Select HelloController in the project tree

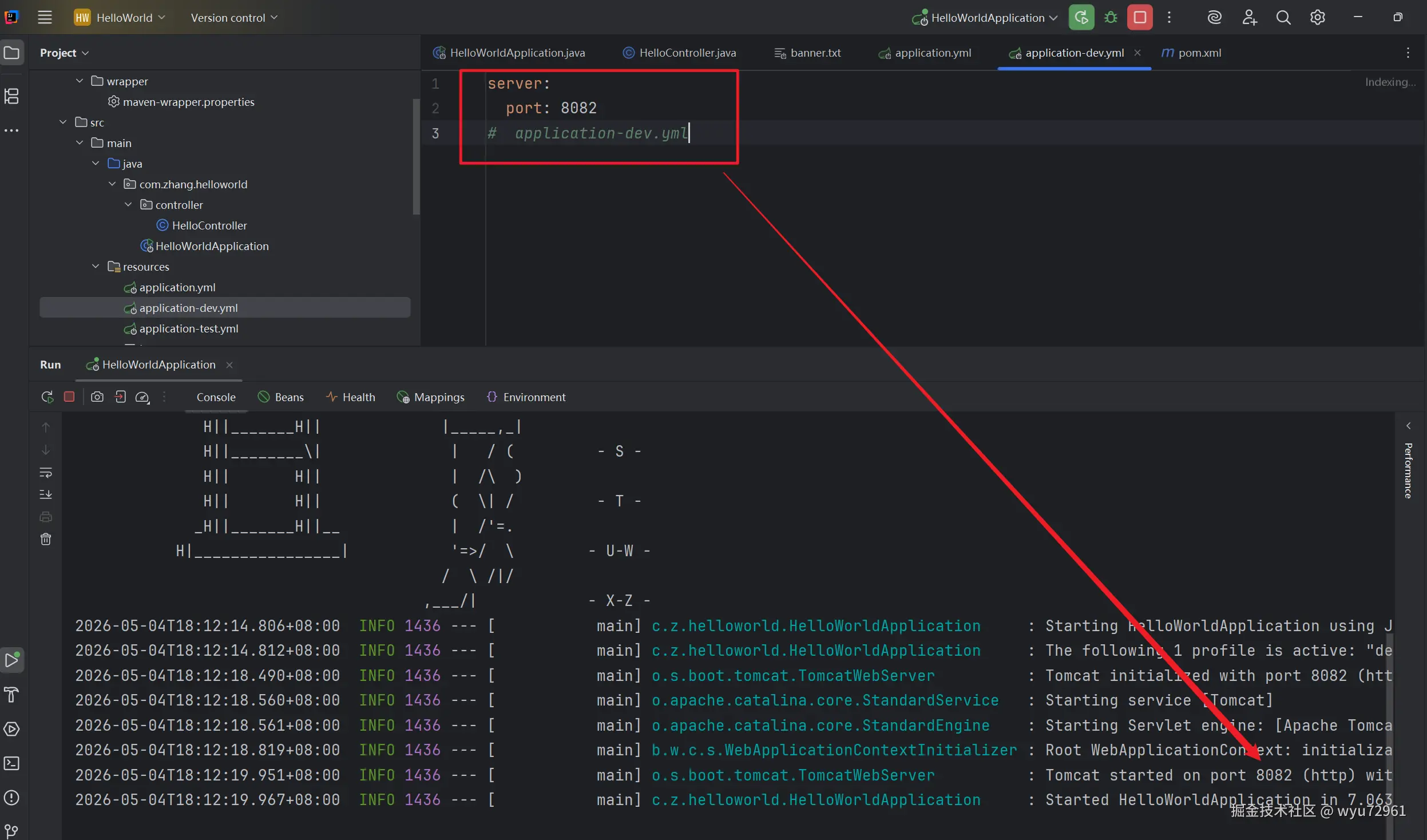click(201, 225)
